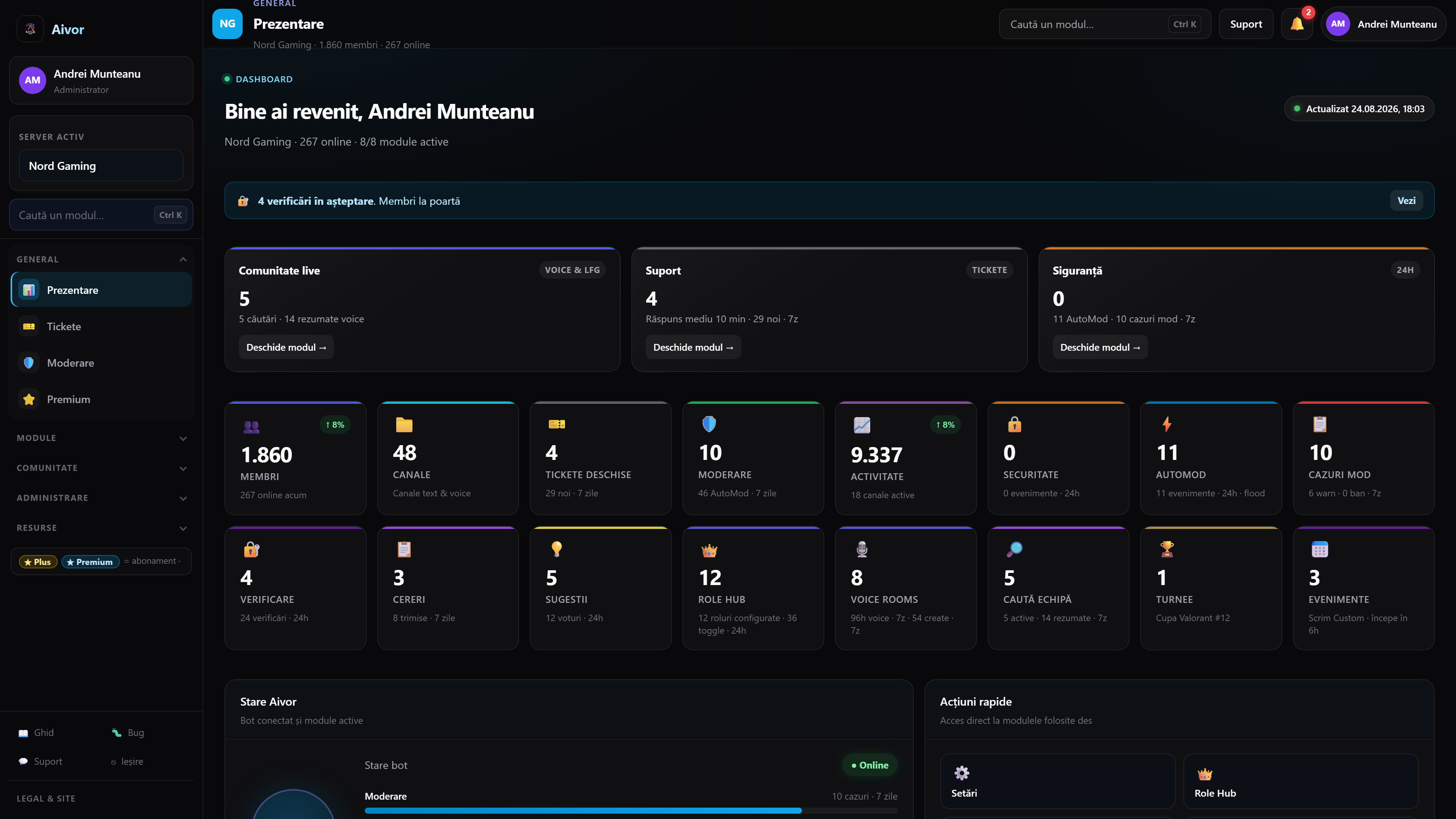Click the Plus plan badge

pyautogui.click(x=38, y=562)
